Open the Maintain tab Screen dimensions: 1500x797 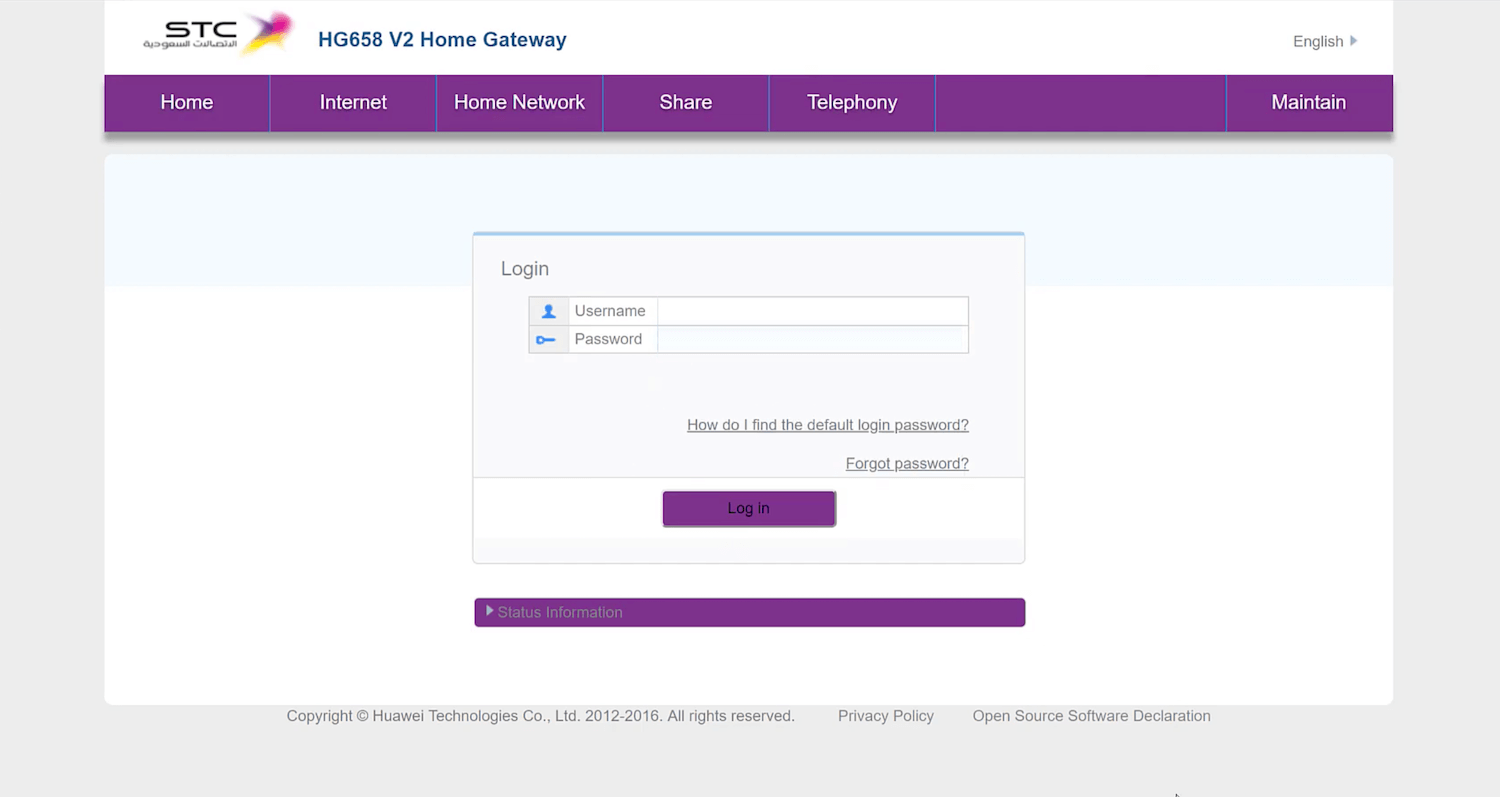[x=1309, y=103]
